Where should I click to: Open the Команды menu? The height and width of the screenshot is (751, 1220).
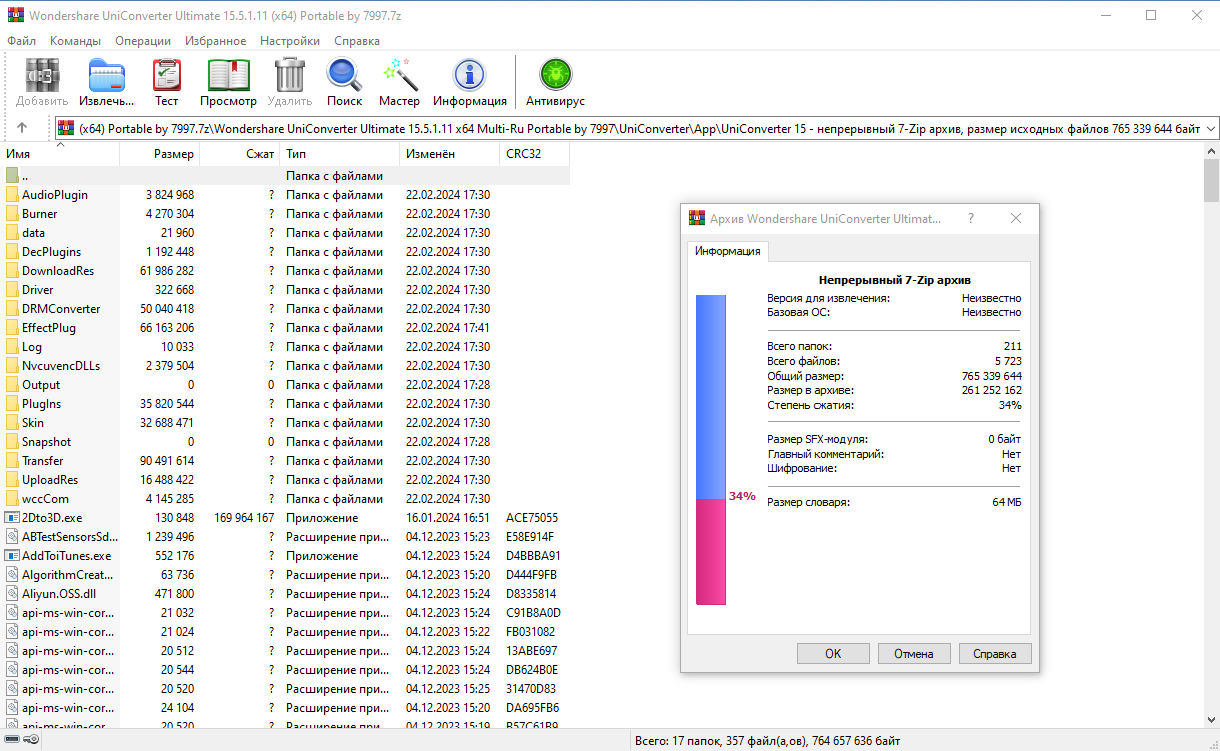click(75, 41)
